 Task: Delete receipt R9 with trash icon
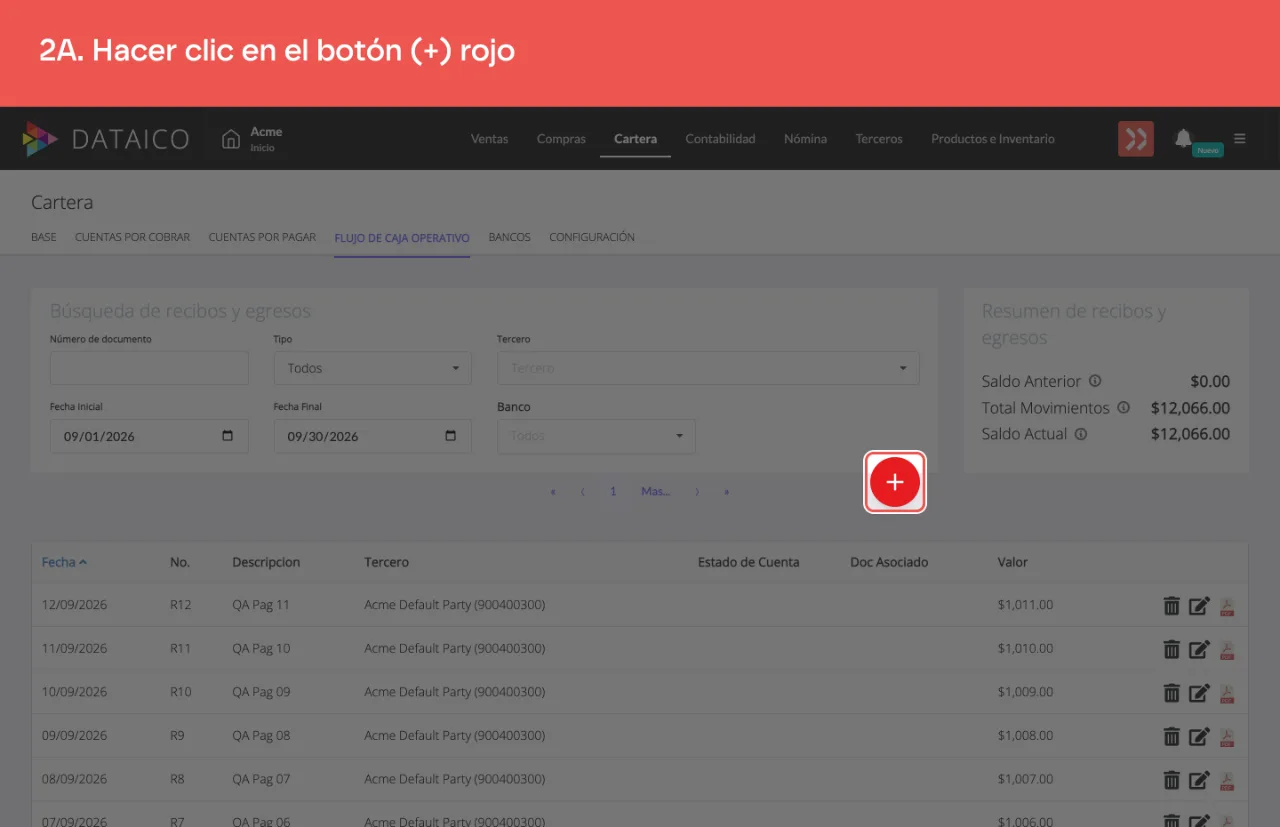click(1172, 736)
